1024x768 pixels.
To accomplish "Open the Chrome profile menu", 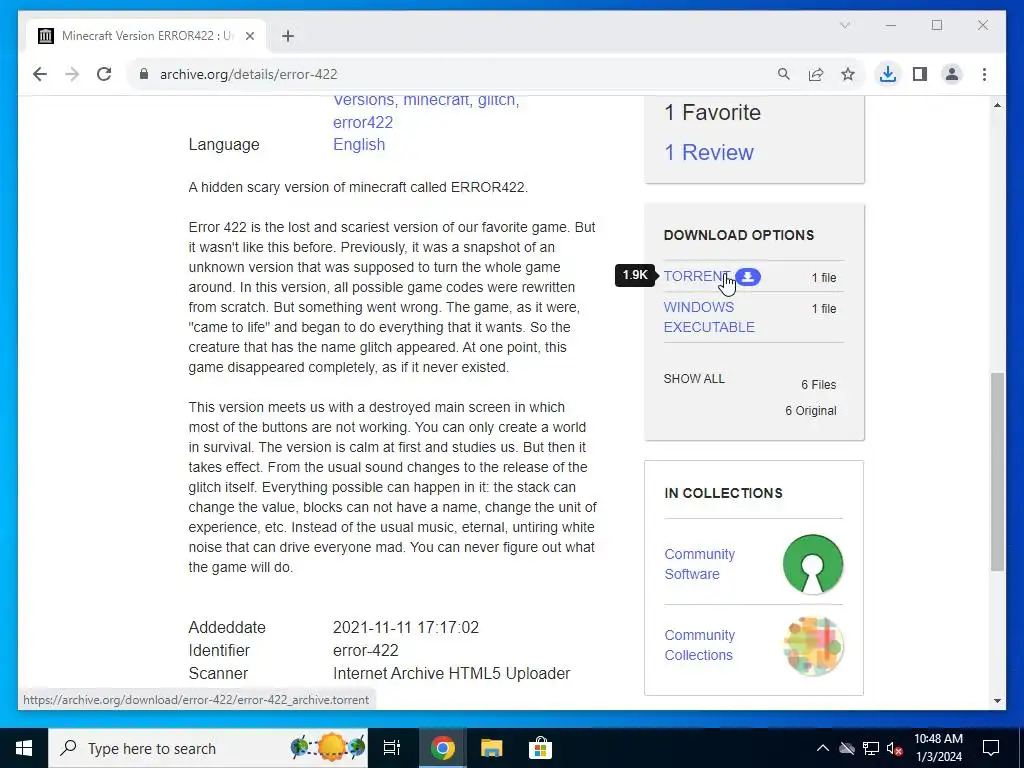I will tap(952, 74).
